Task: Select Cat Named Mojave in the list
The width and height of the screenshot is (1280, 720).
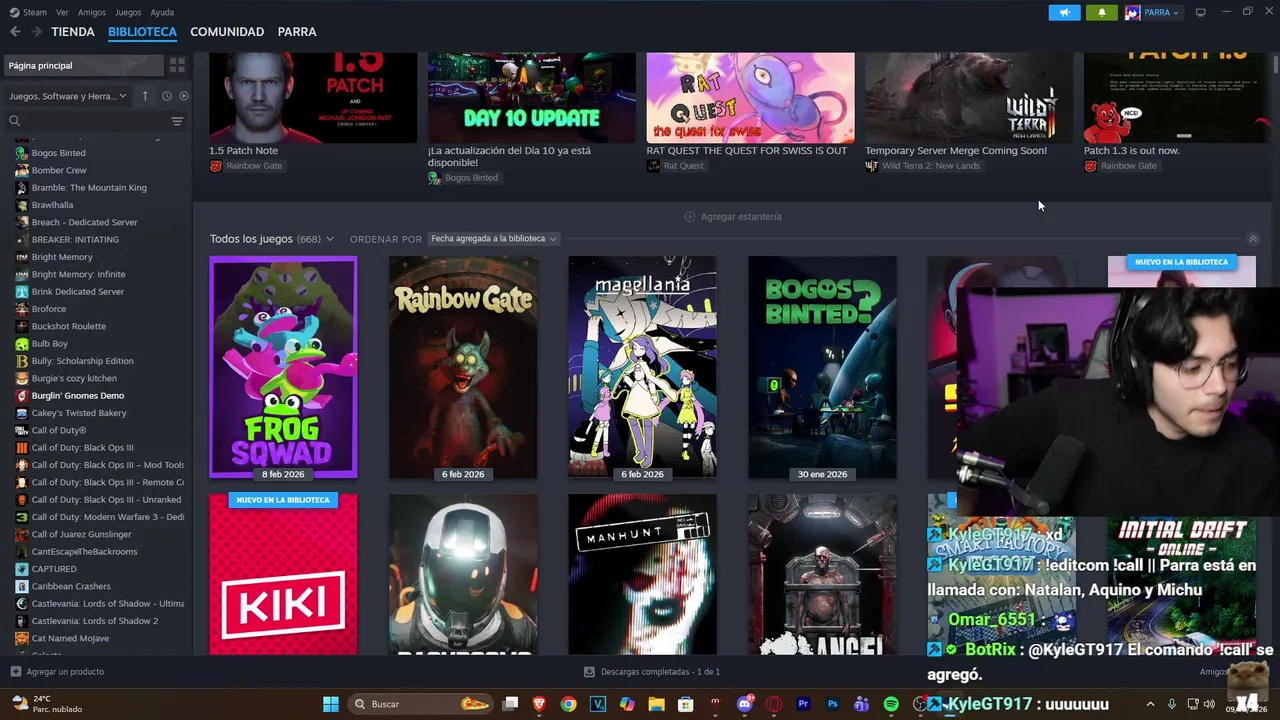Action: [70, 638]
